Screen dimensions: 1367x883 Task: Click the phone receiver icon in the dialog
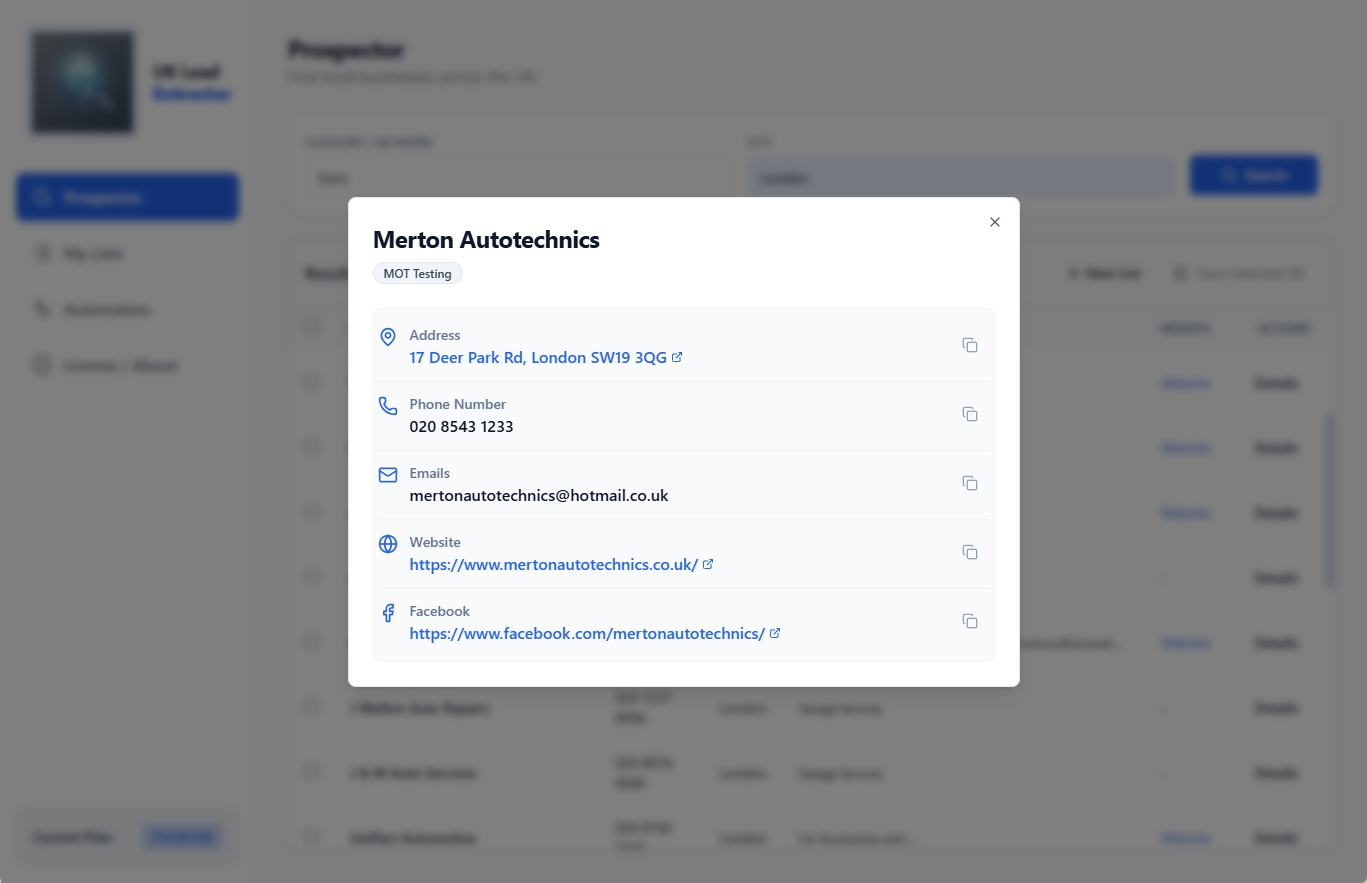tap(388, 406)
